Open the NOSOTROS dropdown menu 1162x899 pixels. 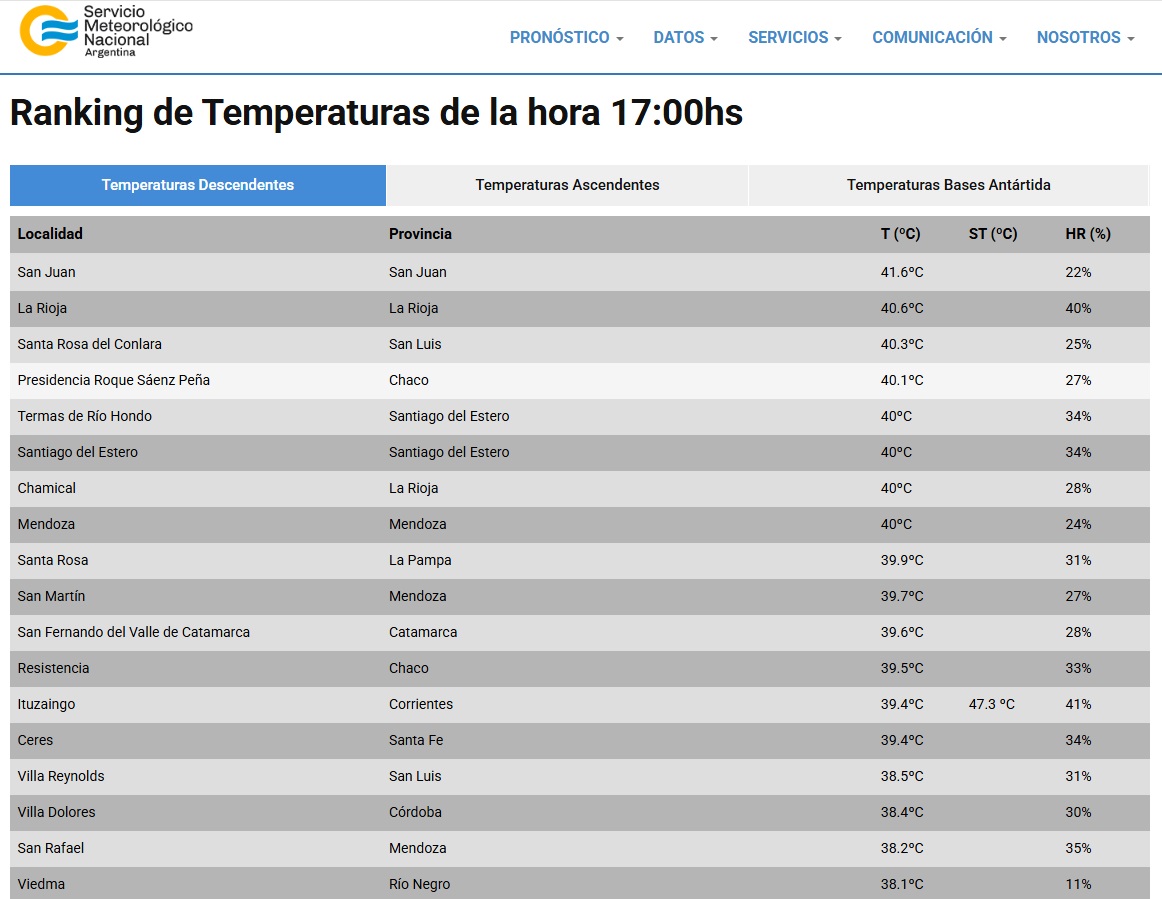[1085, 38]
